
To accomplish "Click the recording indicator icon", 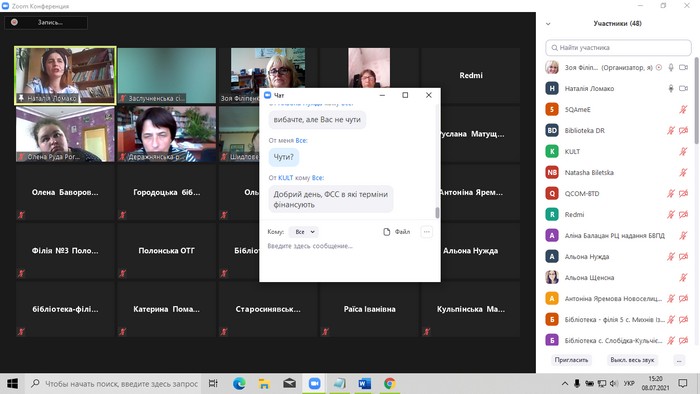I will pyautogui.click(x=14, y=22).
